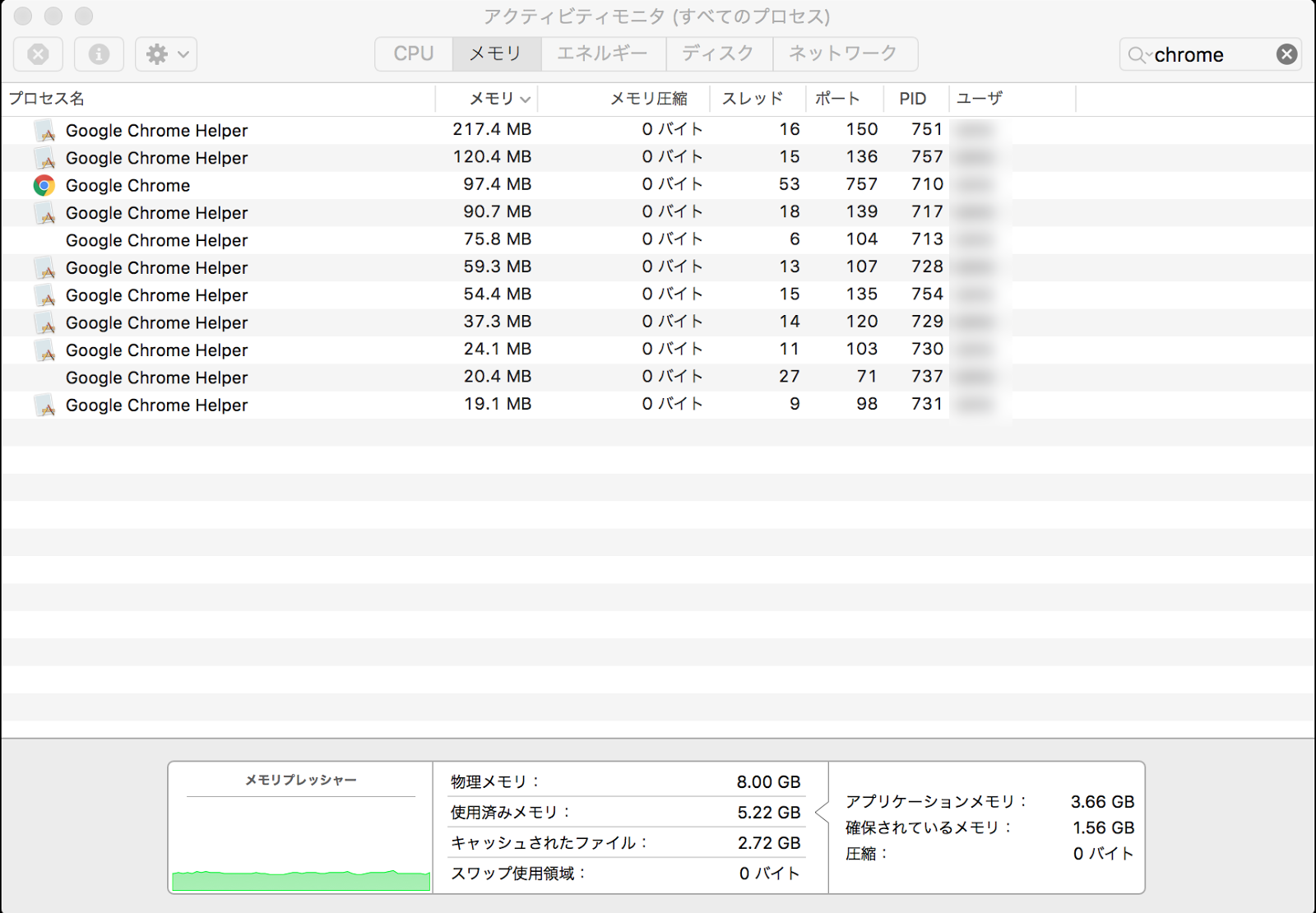Screen dimensions: 1316x913
Task: Sort by ポート column header
Action: (x=845, y=99)
